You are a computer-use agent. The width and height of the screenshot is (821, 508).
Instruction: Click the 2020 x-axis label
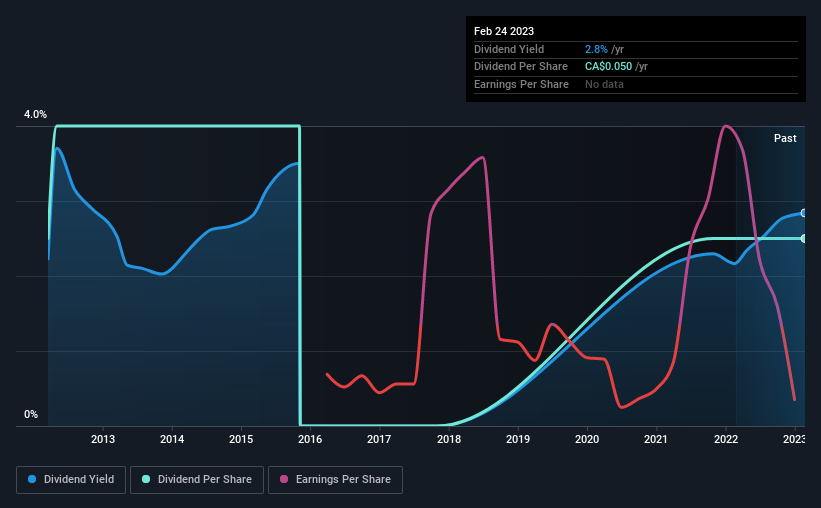tap(587, 439)
